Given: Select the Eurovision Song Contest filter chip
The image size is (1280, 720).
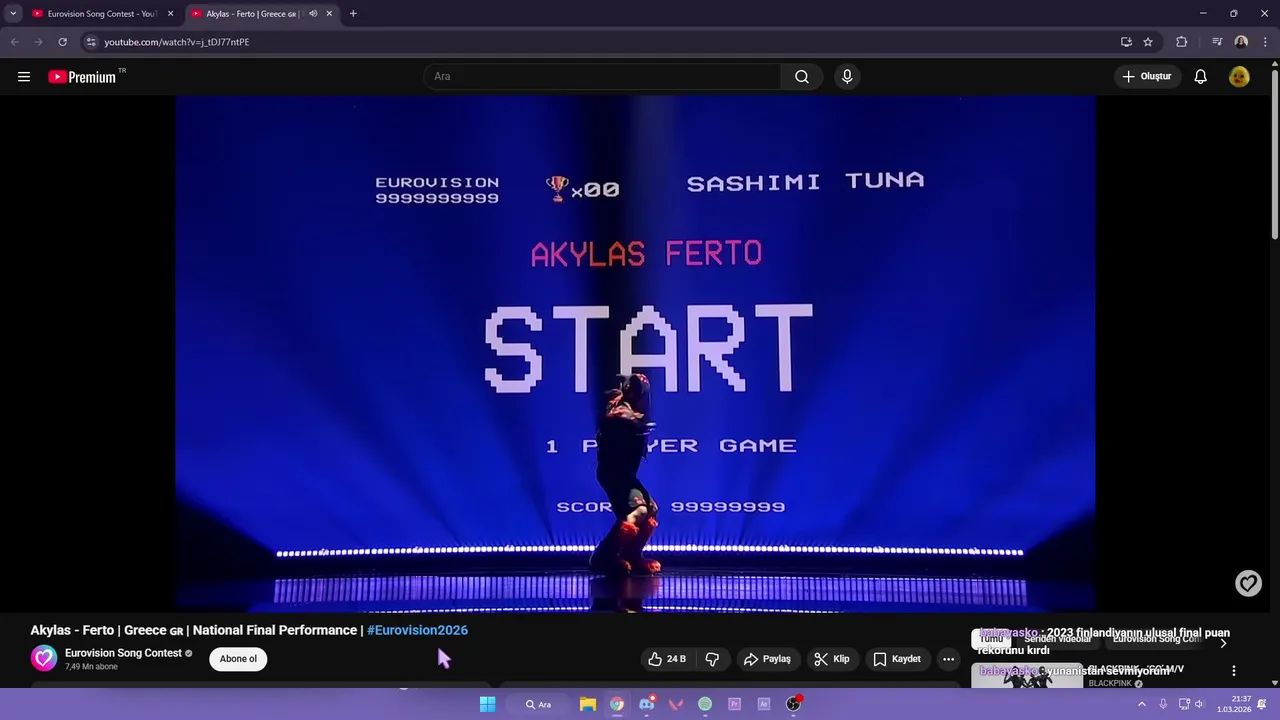Looking at the screenshot, I should pos(1155,639).
